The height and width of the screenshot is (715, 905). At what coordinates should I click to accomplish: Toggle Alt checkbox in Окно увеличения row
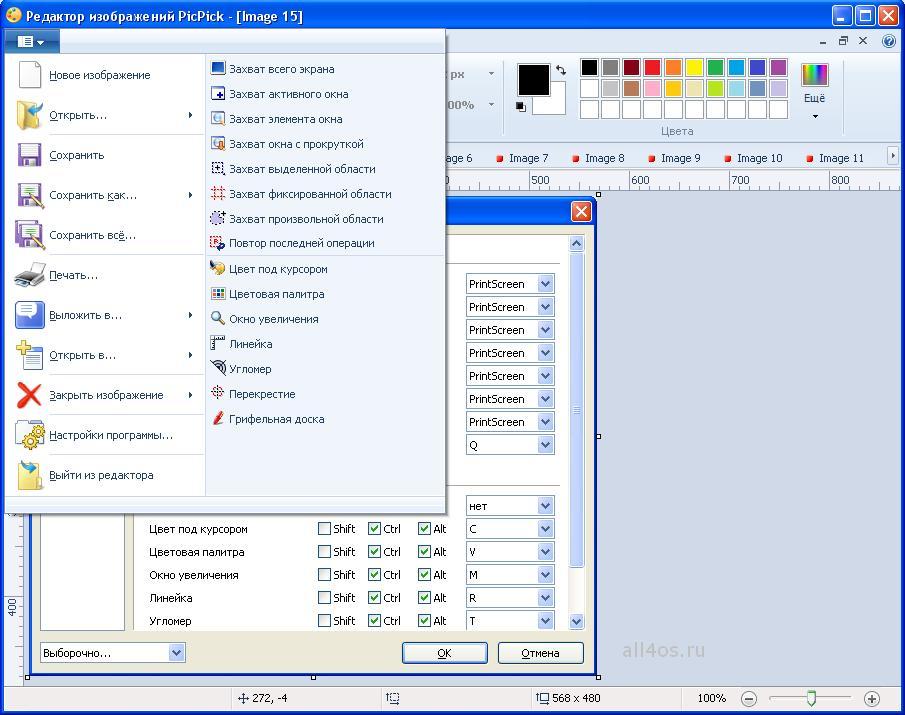pos(424,575)
